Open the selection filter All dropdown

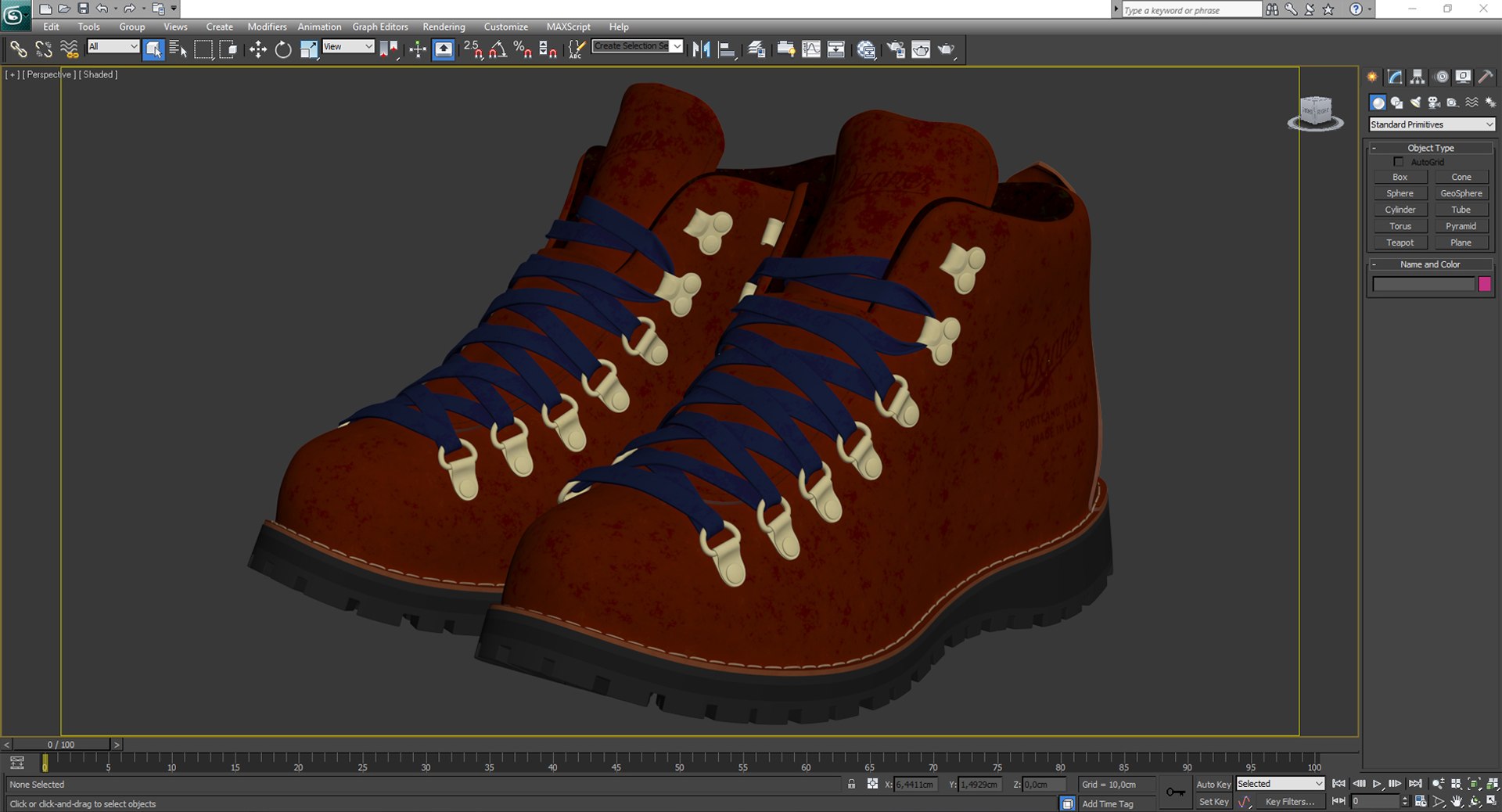coord(113,47)
